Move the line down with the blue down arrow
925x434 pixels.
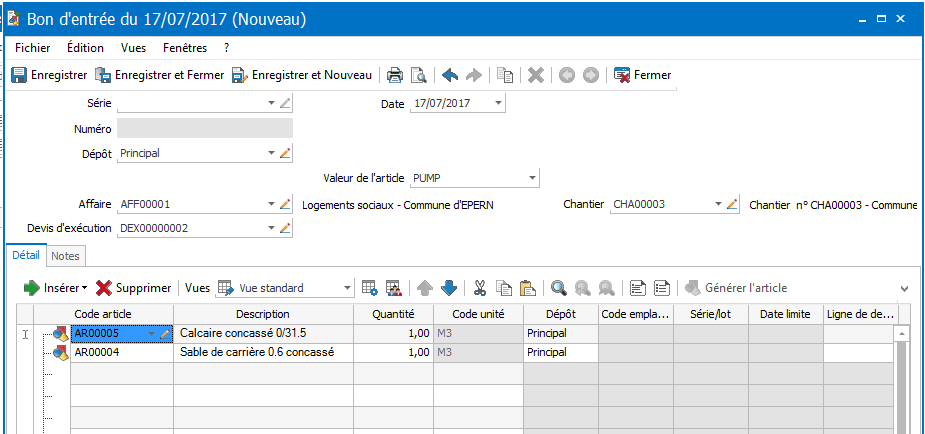[449, 288]
